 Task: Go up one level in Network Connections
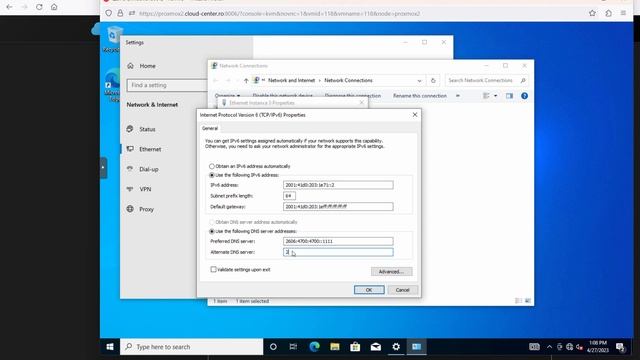point(246,80)
